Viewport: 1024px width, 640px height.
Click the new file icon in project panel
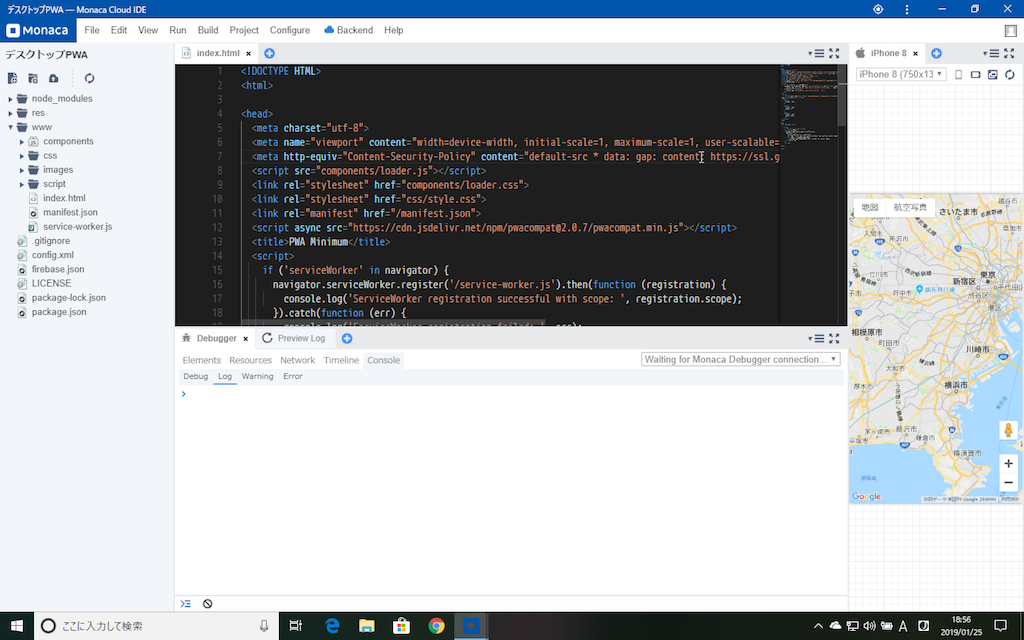tap(12, 78)
